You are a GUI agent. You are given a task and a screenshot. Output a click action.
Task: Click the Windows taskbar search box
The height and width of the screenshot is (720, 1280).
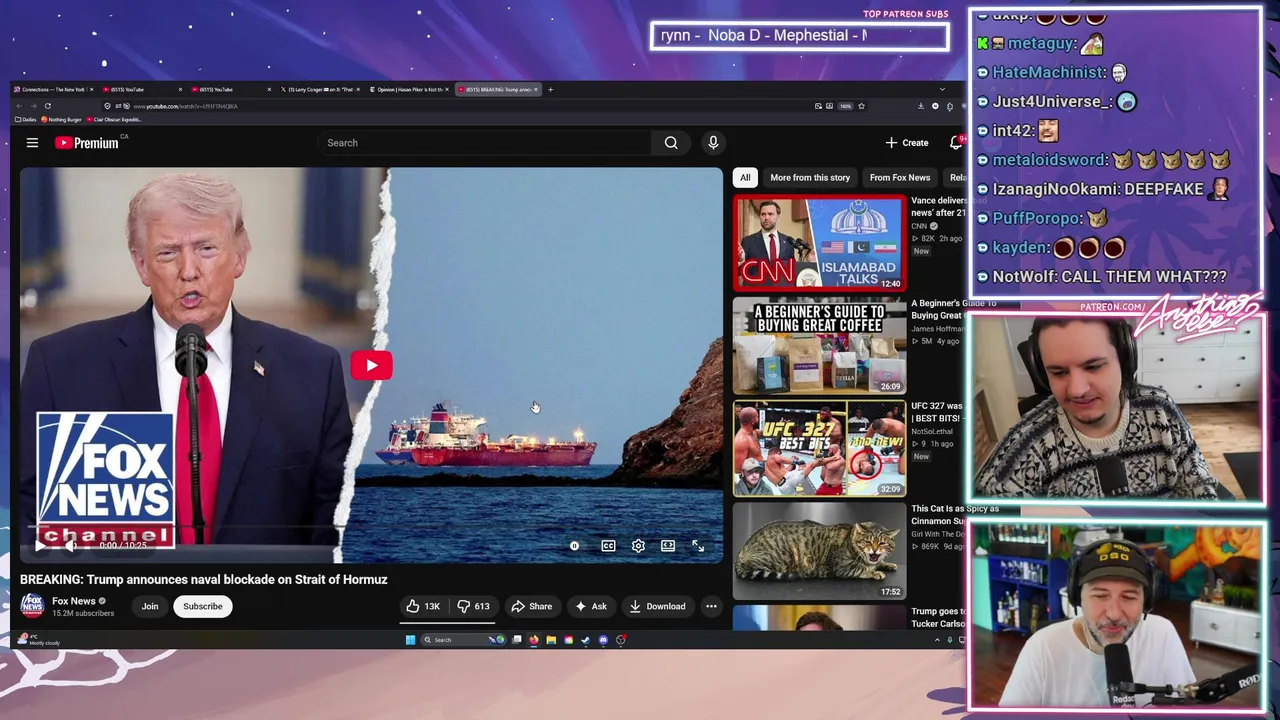(x=462, y=640)
